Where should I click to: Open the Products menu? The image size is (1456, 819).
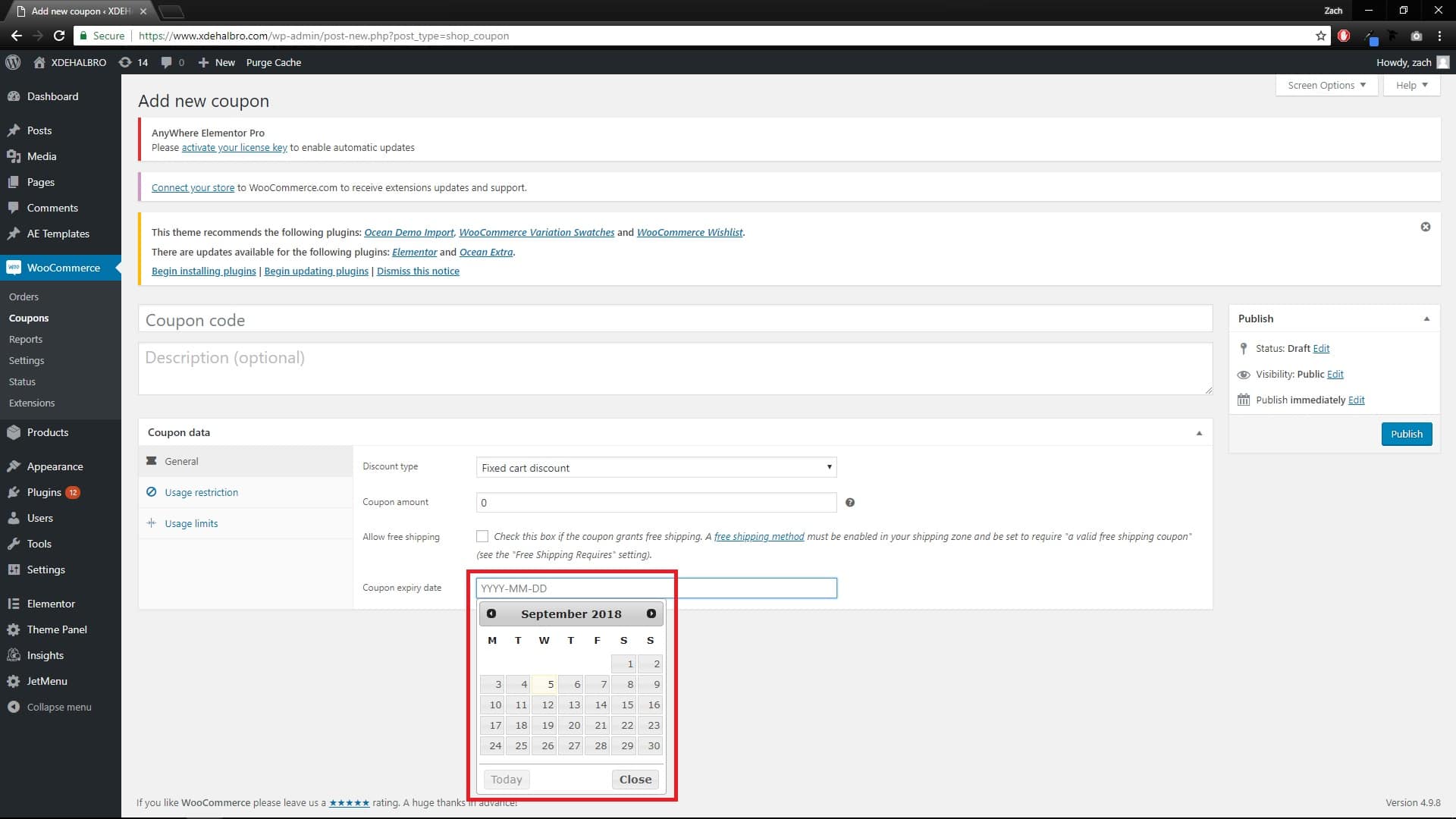click(x=61, y=432)
